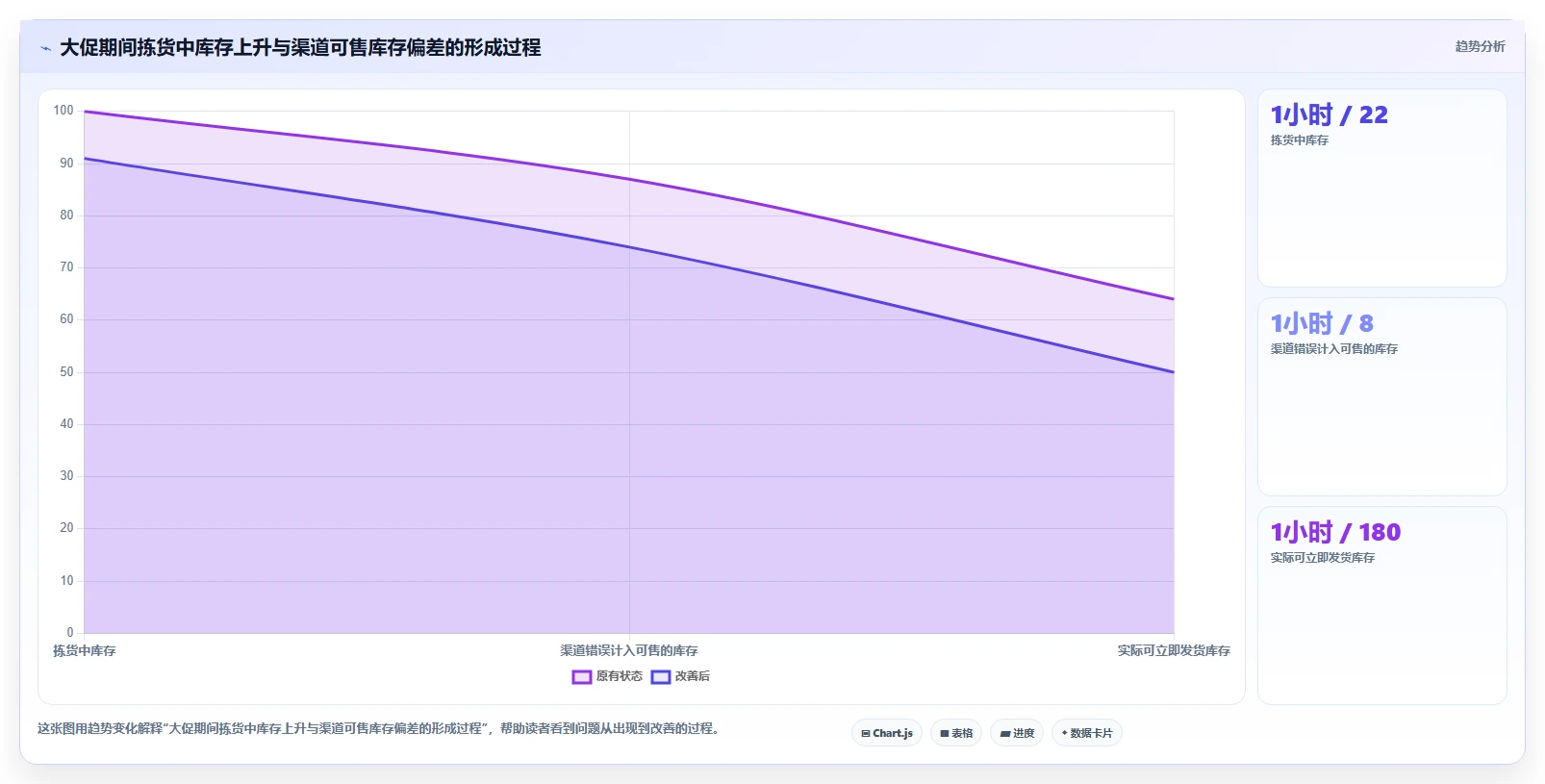Click the description text below the chart
The height and width of the screenshot is (784, 1545).
(378, 728)
